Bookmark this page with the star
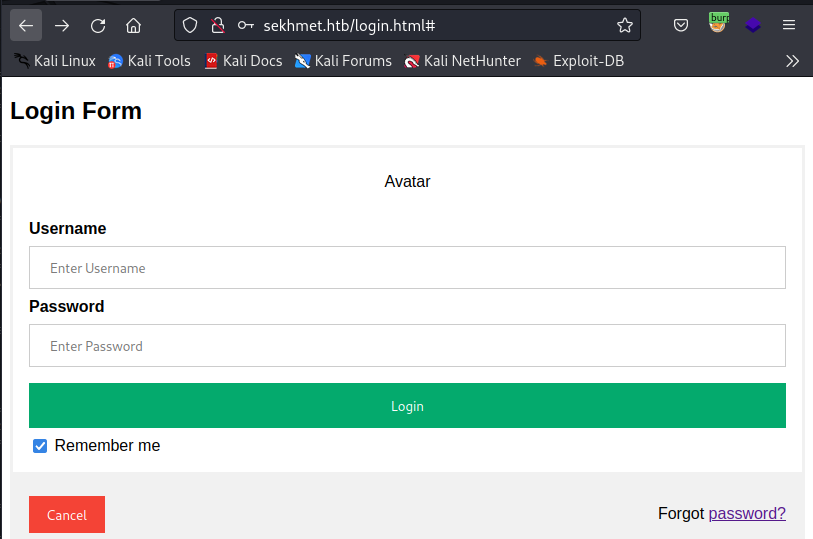This screenshot has height=539, width=813. pos(625,25)
